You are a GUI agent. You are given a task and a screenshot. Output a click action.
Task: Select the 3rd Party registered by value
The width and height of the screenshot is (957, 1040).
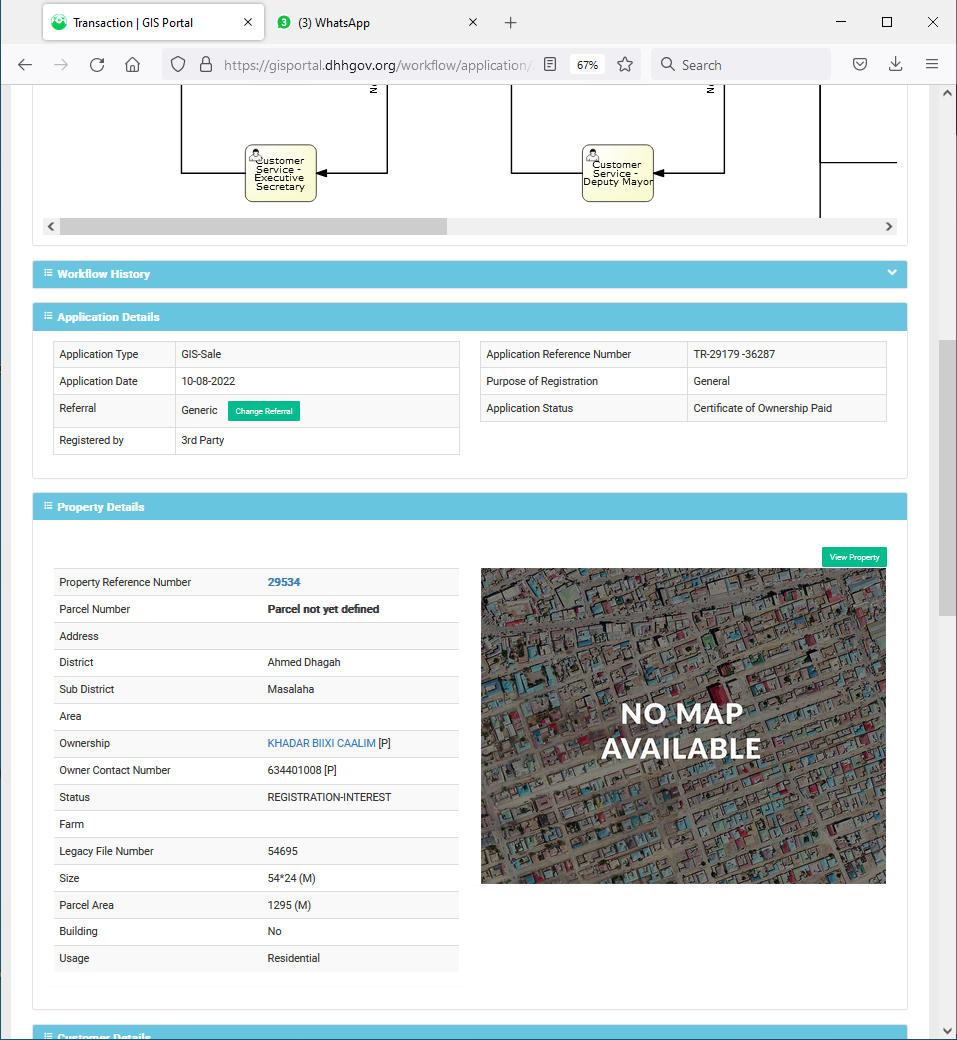click(x=203, y=440)
